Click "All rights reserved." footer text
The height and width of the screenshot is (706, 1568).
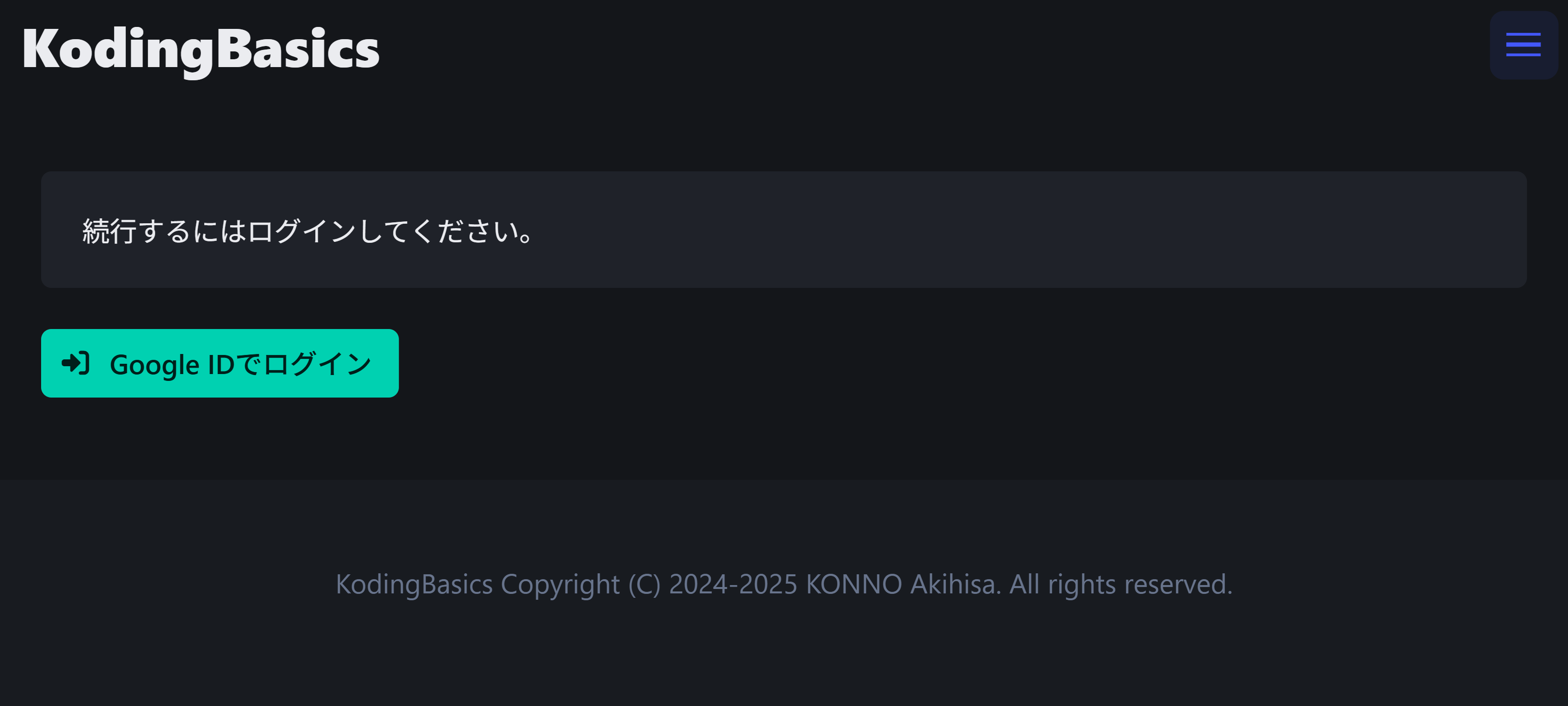[1121, 584]
